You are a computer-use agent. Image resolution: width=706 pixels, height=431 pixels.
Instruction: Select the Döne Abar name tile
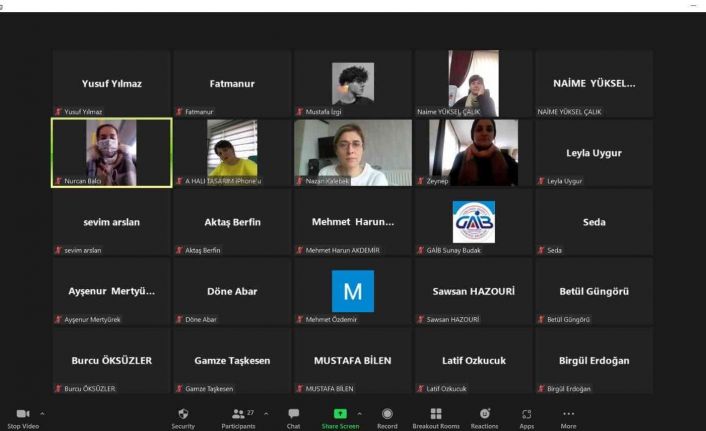pos(232,291)
